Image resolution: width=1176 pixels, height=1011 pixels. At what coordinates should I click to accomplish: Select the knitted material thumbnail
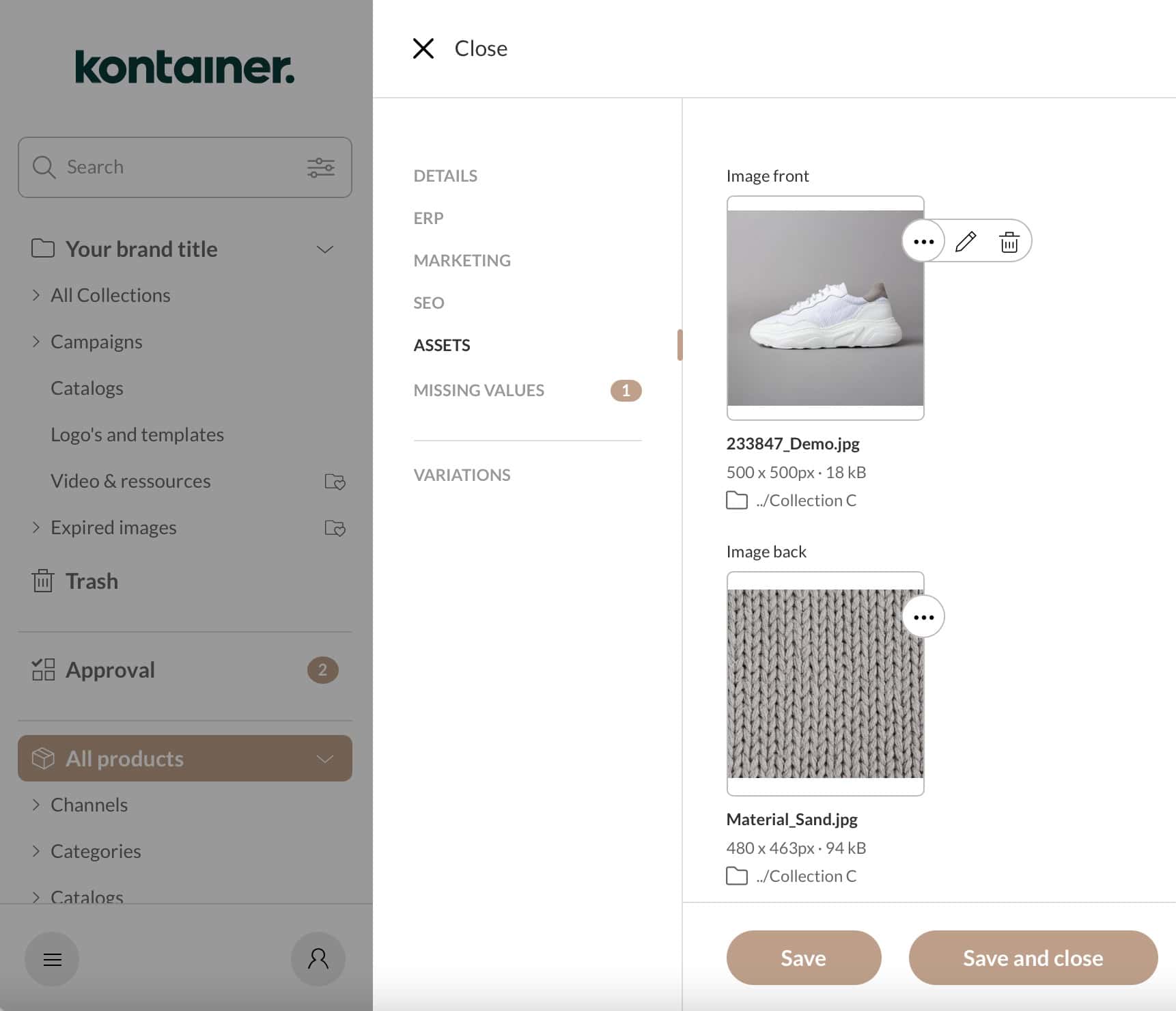pyautogui.click(x=825, y=684)
